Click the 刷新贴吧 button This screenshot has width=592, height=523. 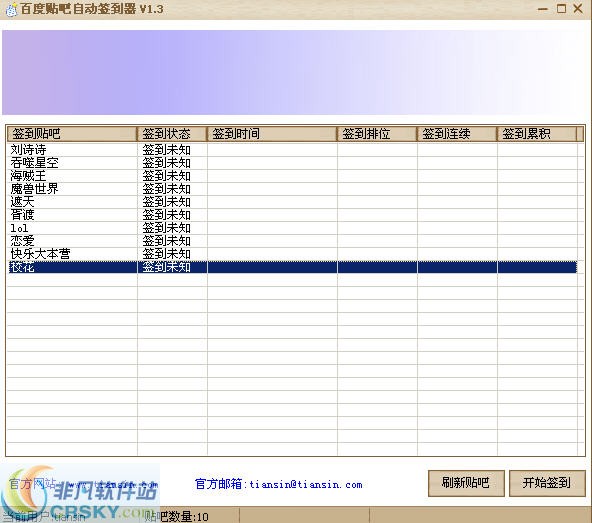(466, 483)
